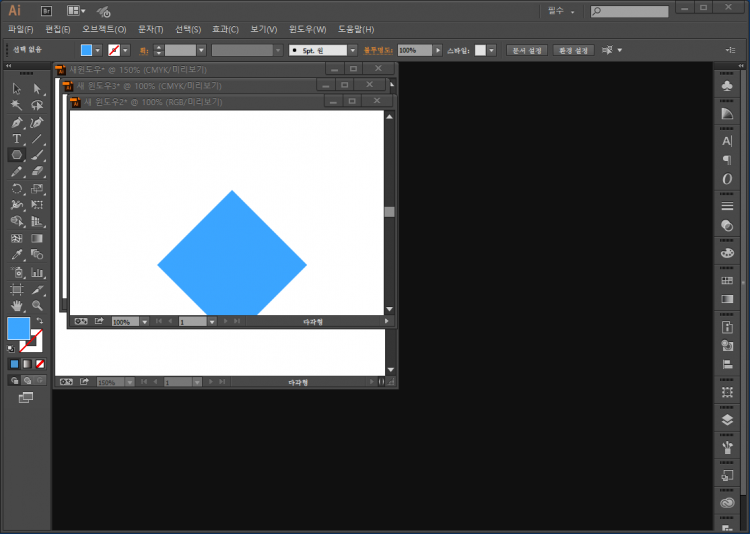Select the Type (T) tool
The width and height of the screenshot is (750, 534).
click(x=17, y=139)
